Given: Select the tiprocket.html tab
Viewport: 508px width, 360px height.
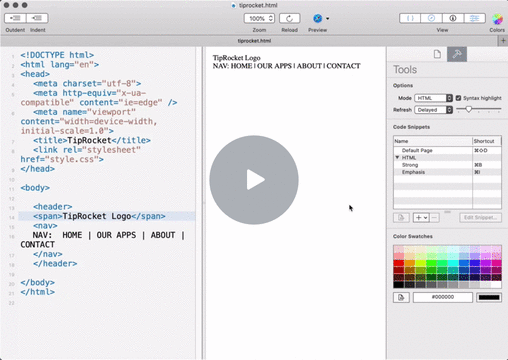Looking at the screenshot, I should [x=254, y=41].
